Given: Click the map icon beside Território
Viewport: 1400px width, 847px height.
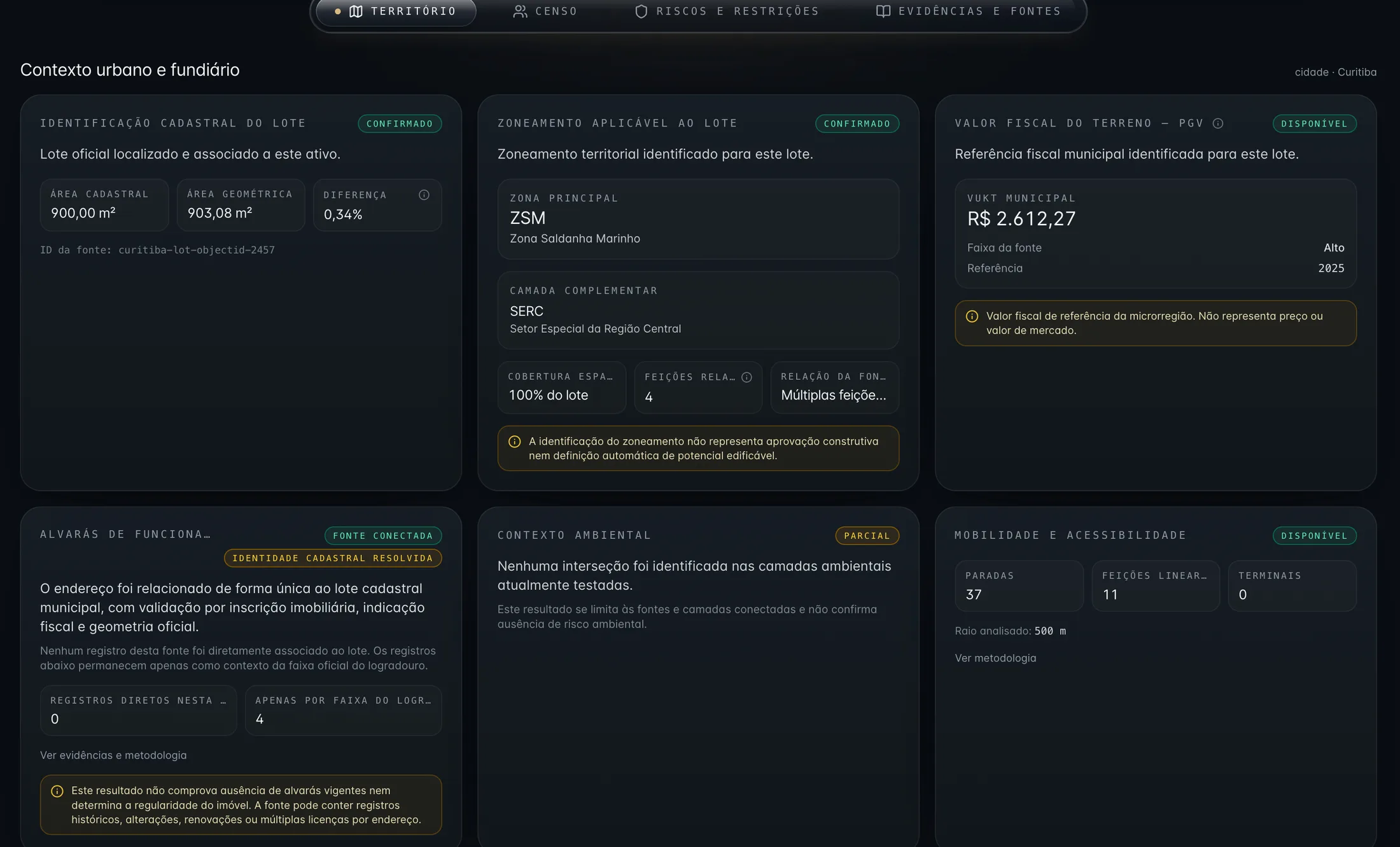Looking at the screenshot, I should [x=356, y=11].
